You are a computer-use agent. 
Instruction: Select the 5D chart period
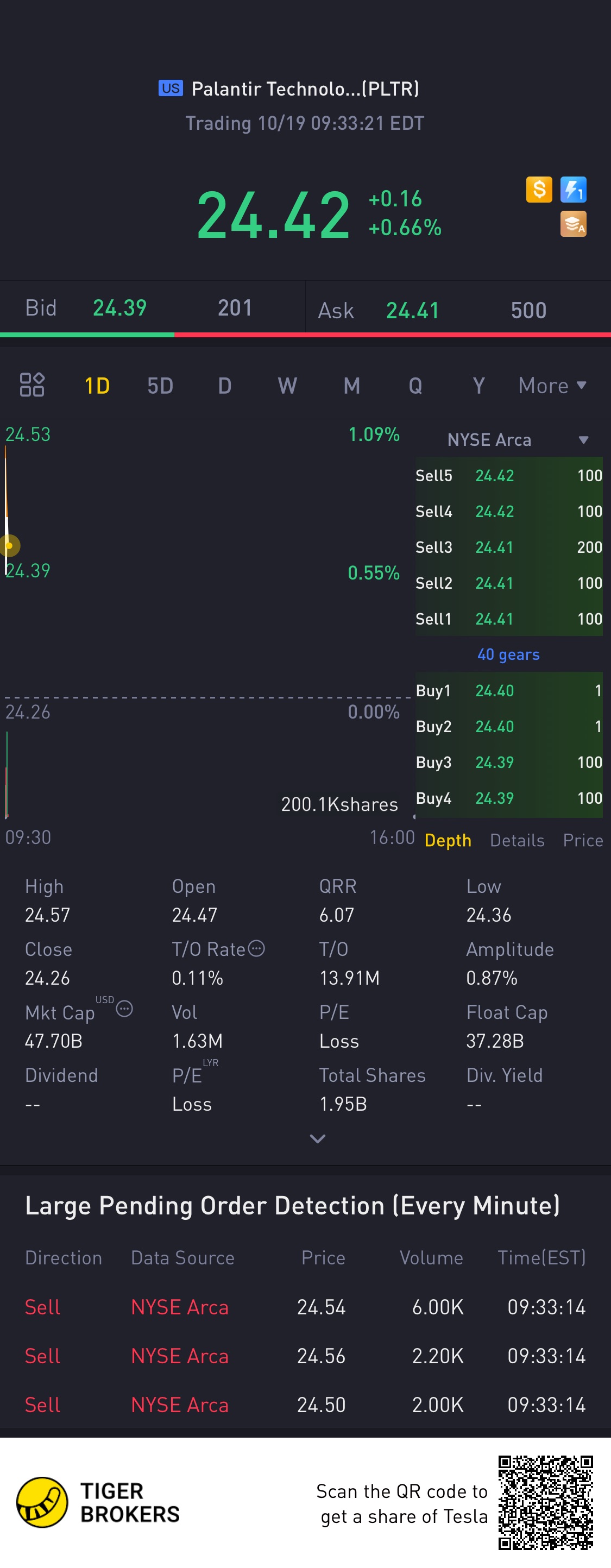[160, 386]
